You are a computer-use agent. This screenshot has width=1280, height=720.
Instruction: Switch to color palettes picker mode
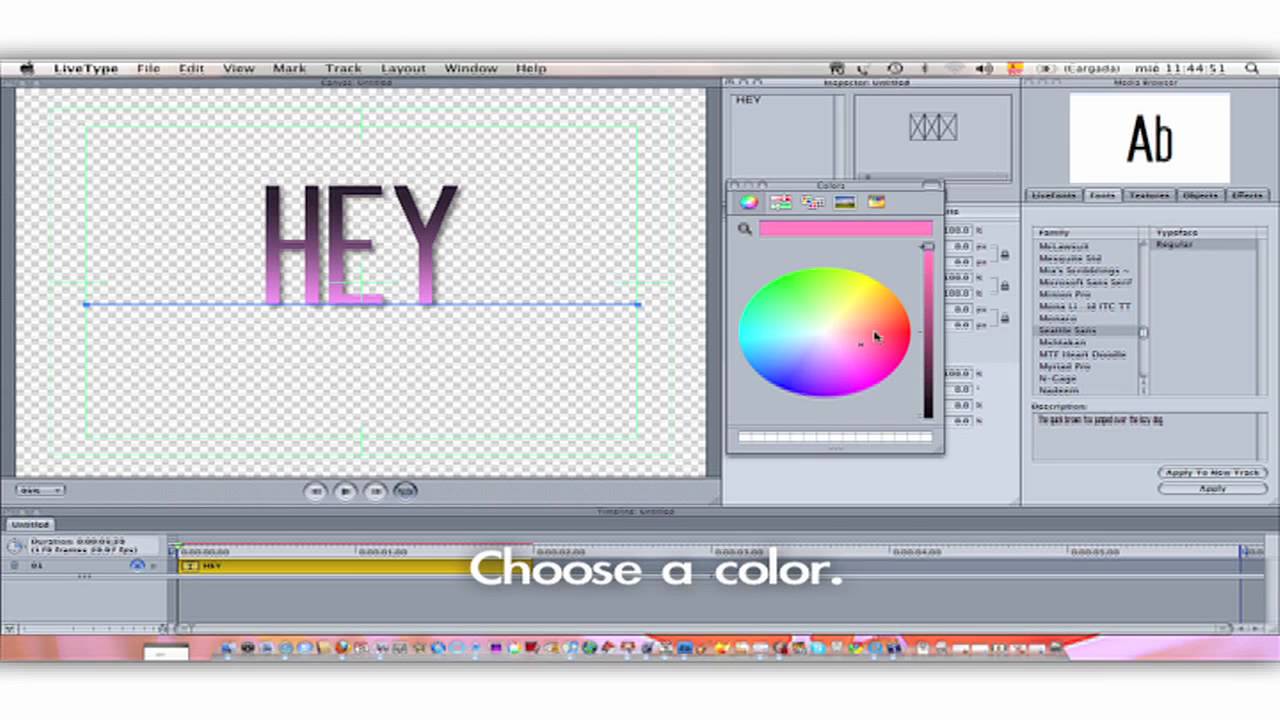click(x=813, y=202)
